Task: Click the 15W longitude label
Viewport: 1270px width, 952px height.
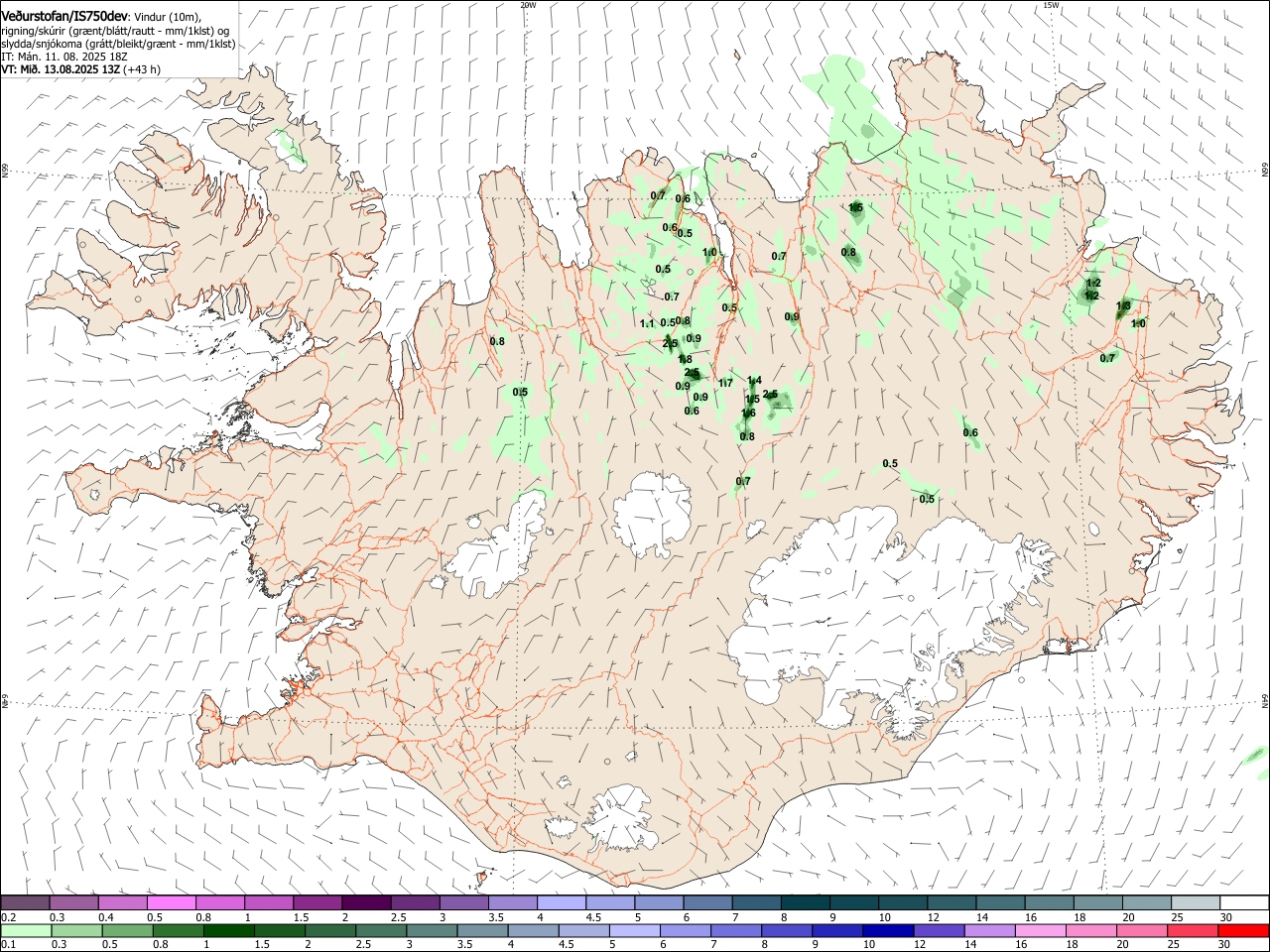Action: tap(1051, 5)
